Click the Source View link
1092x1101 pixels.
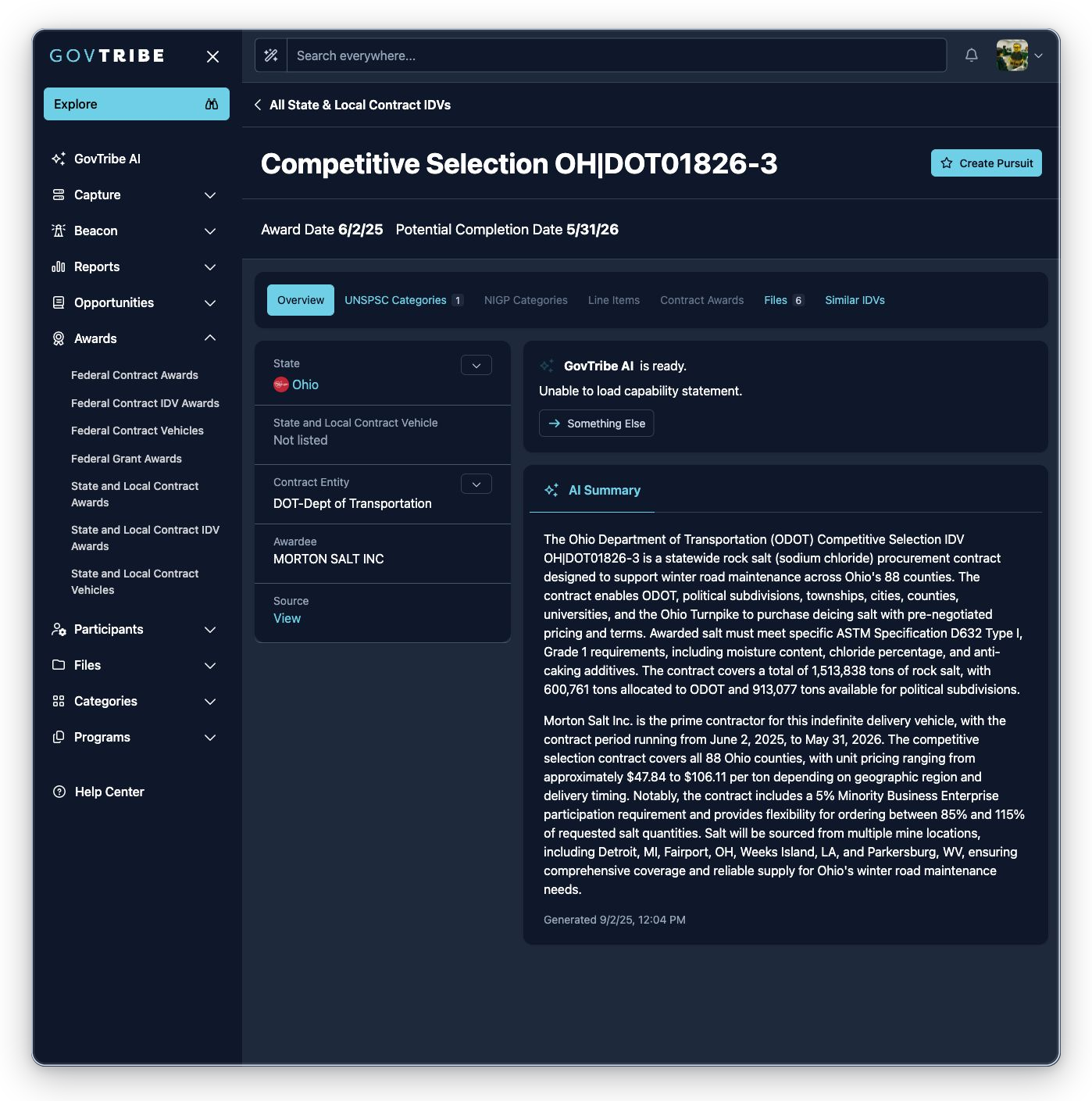point(287,618)
